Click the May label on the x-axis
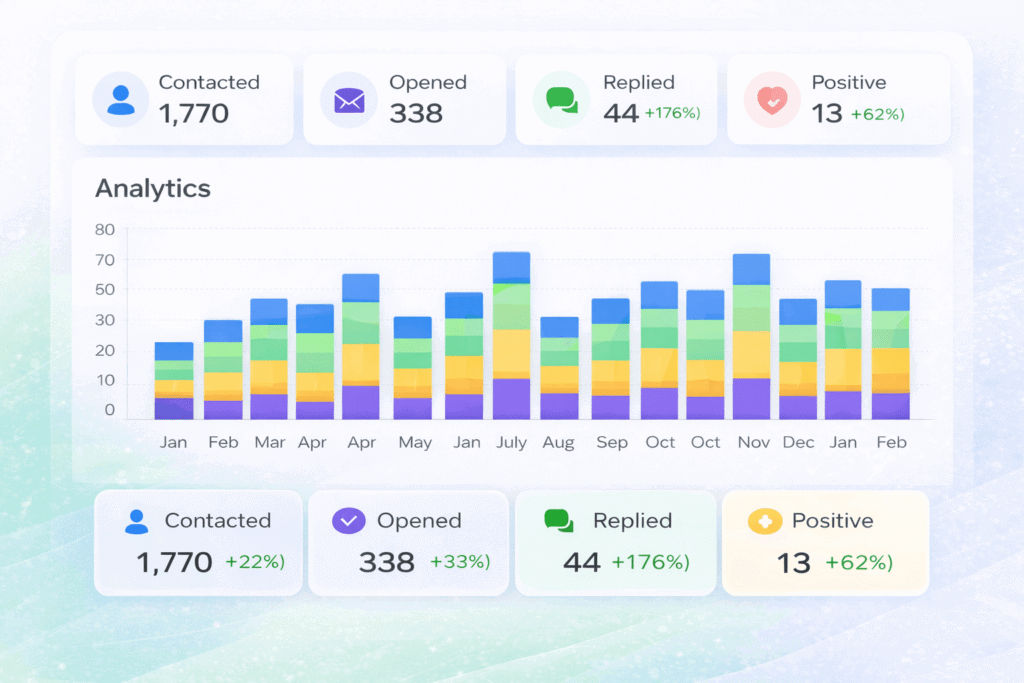Image resolution: width=1024 pixels, height=683 pixels. (414, 442)
